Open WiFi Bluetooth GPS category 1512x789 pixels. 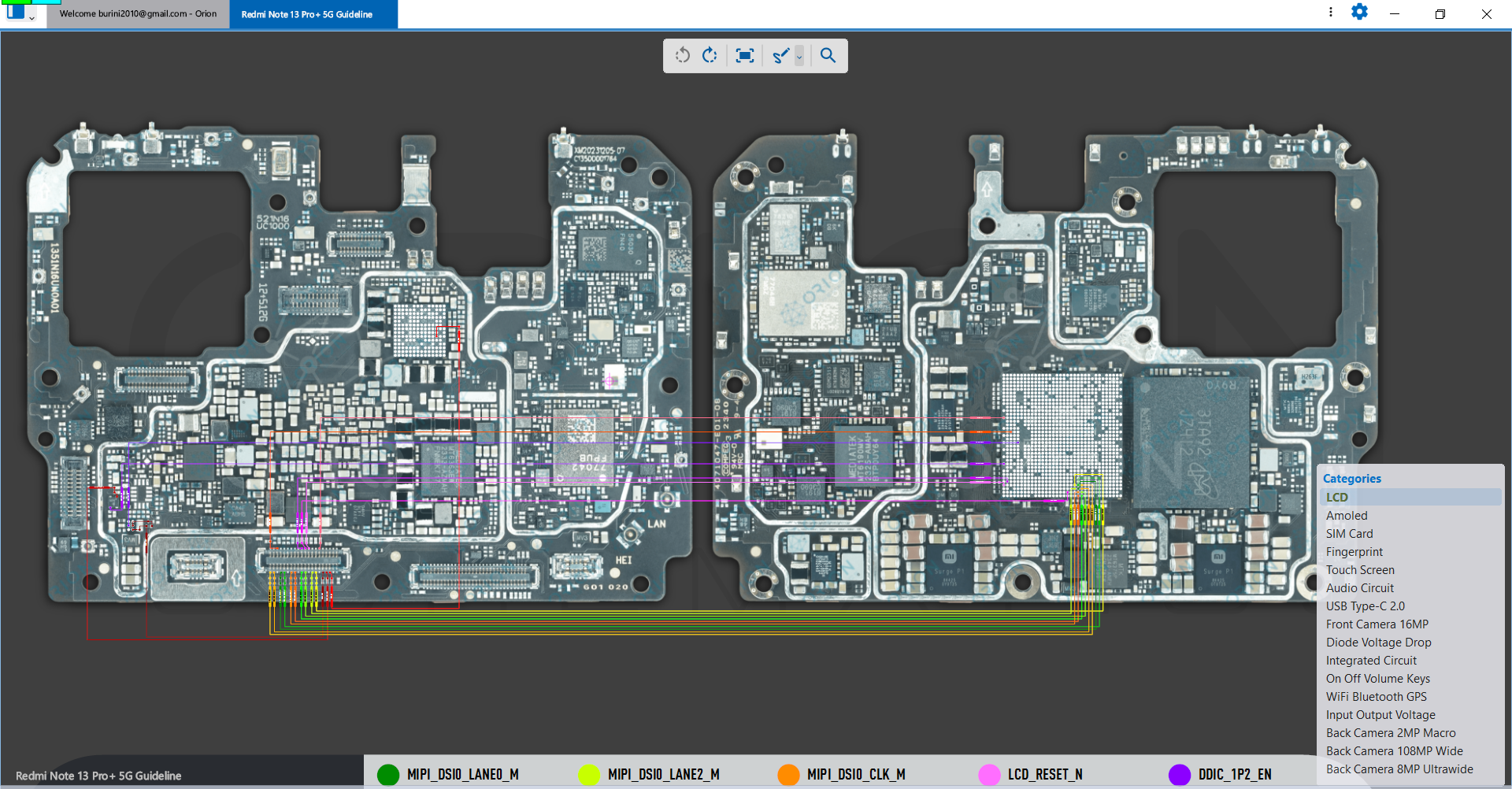[1410, 696]
